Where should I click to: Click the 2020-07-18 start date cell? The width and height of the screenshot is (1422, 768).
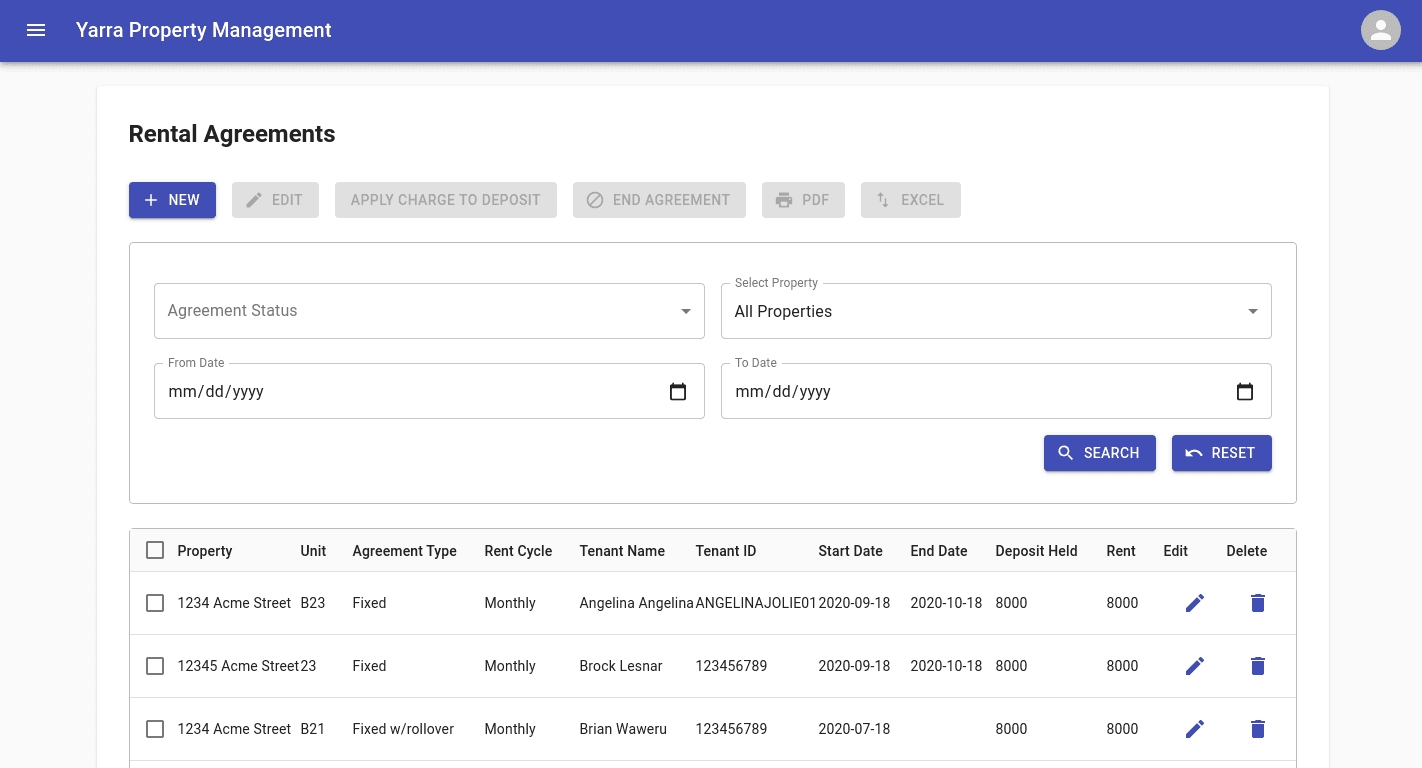(x=854, y=729)
